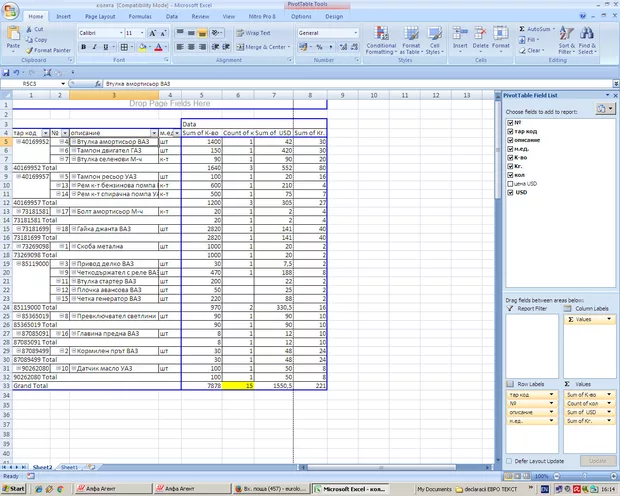Open the тар код column filter dropdown
This screenshot has width=620, height=496.
pyautogui.click(x=45, y=132)
